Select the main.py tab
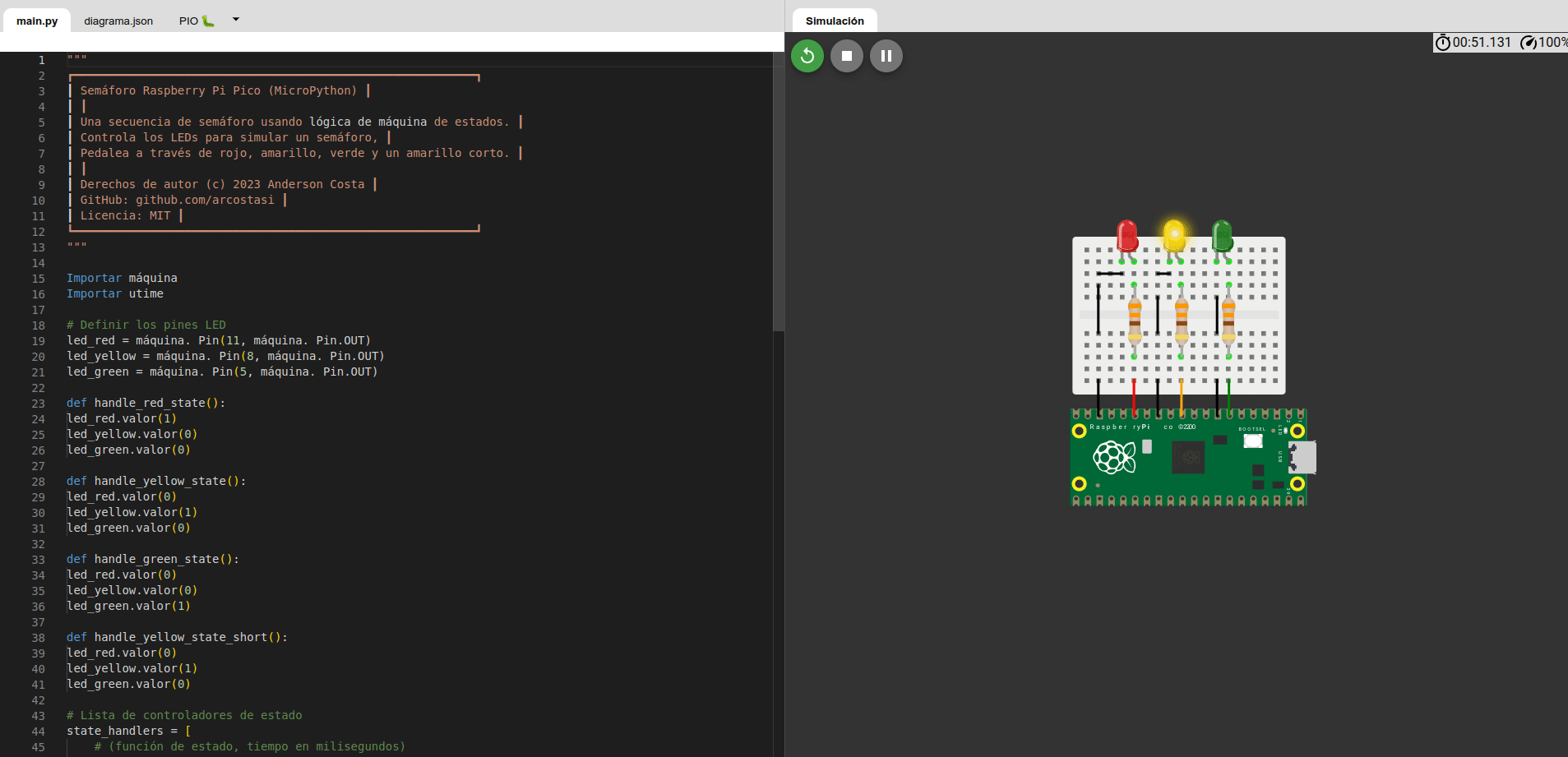 coord(37,21)
